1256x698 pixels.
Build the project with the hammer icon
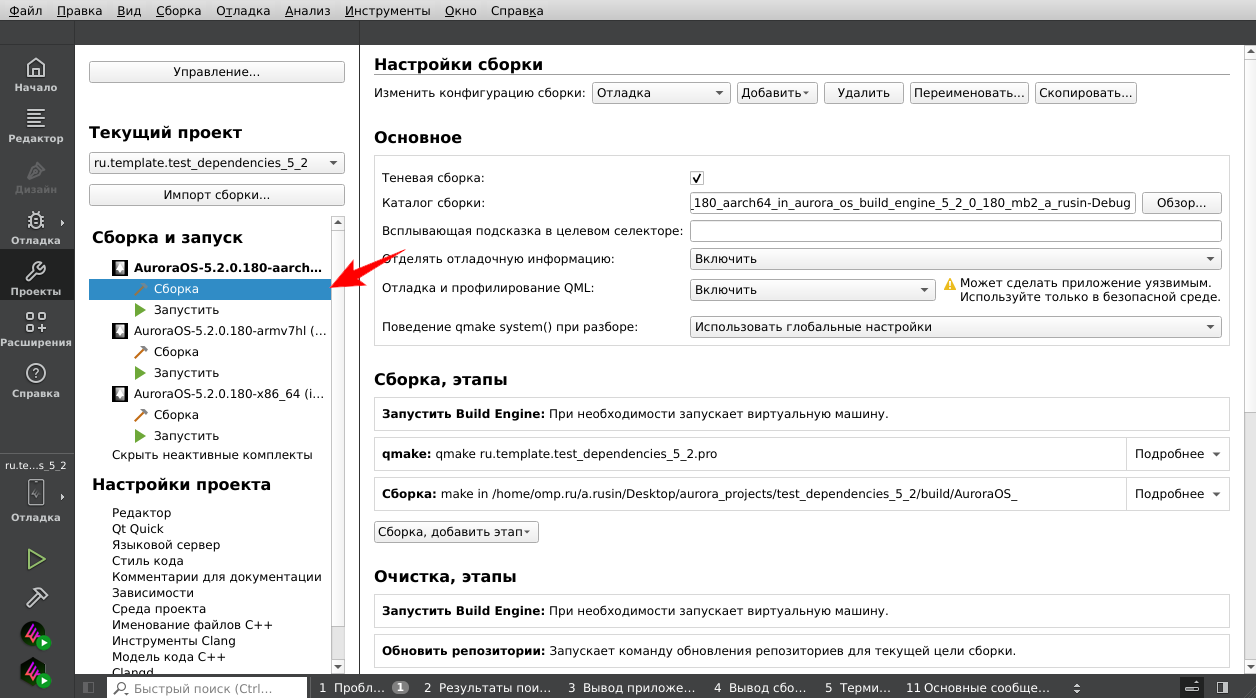(36, 597)
